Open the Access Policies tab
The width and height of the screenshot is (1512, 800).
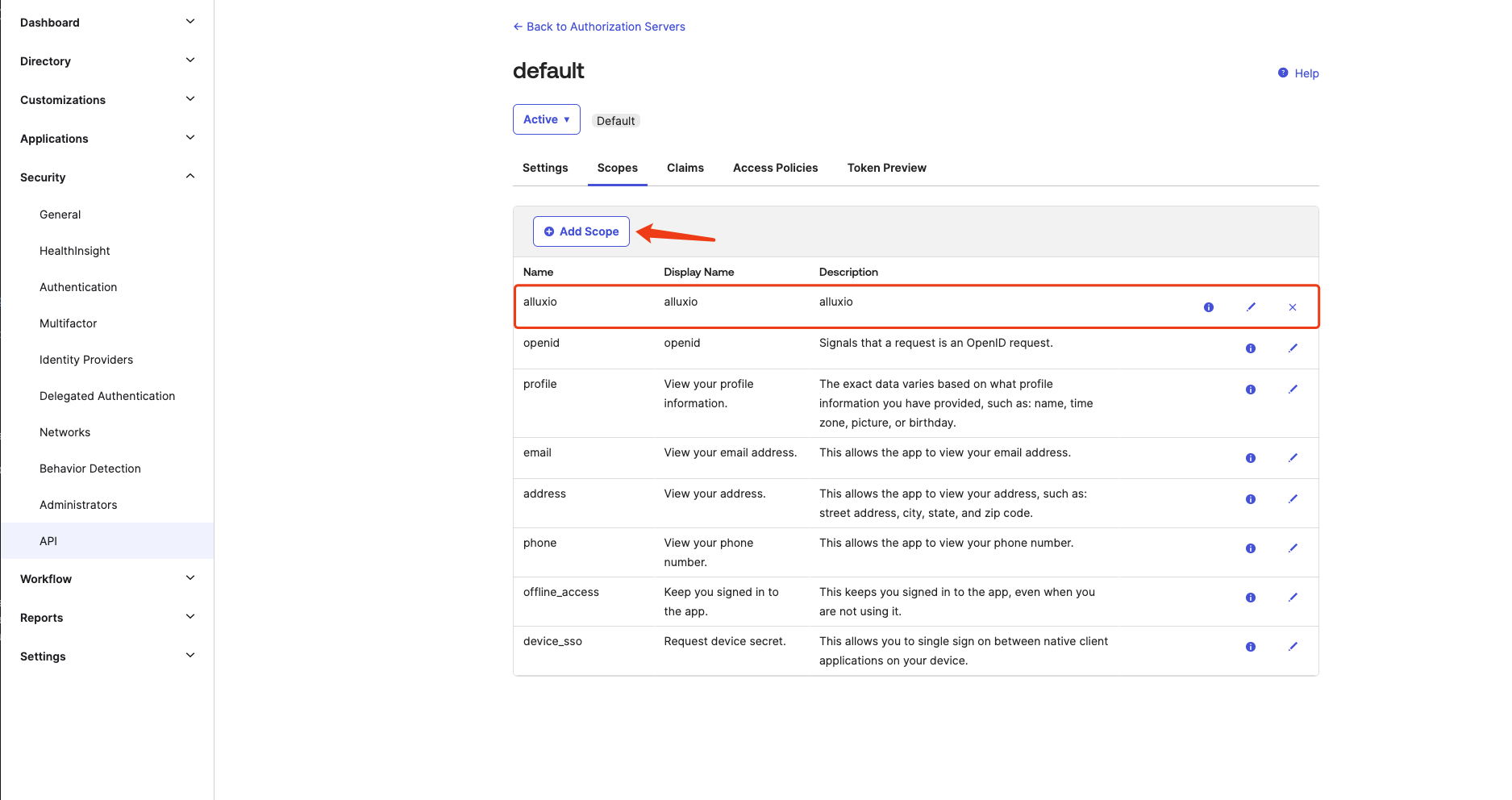point(775,168)
